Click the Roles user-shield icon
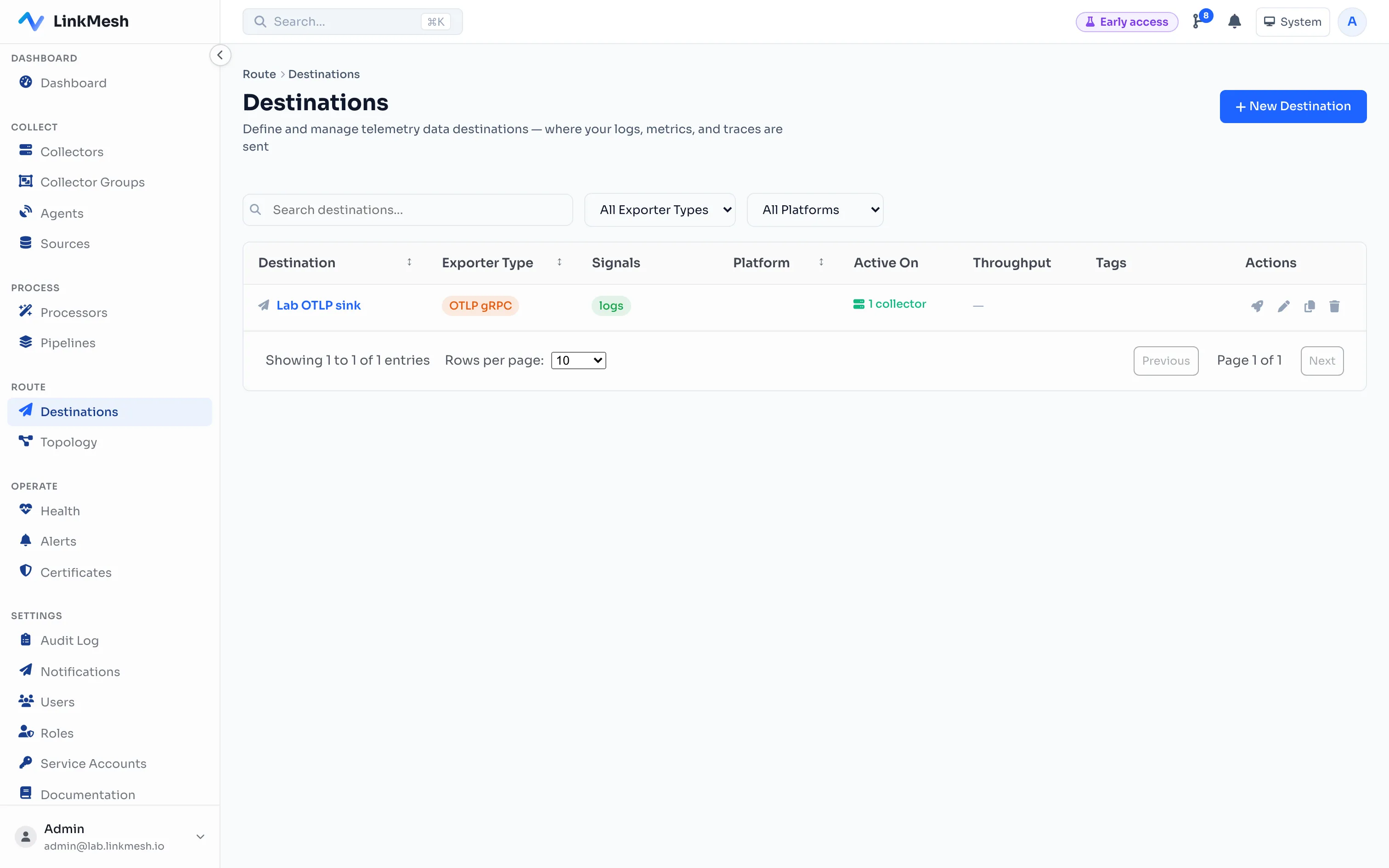Viewport: 1389px width, 868px height. click(26, 732)
